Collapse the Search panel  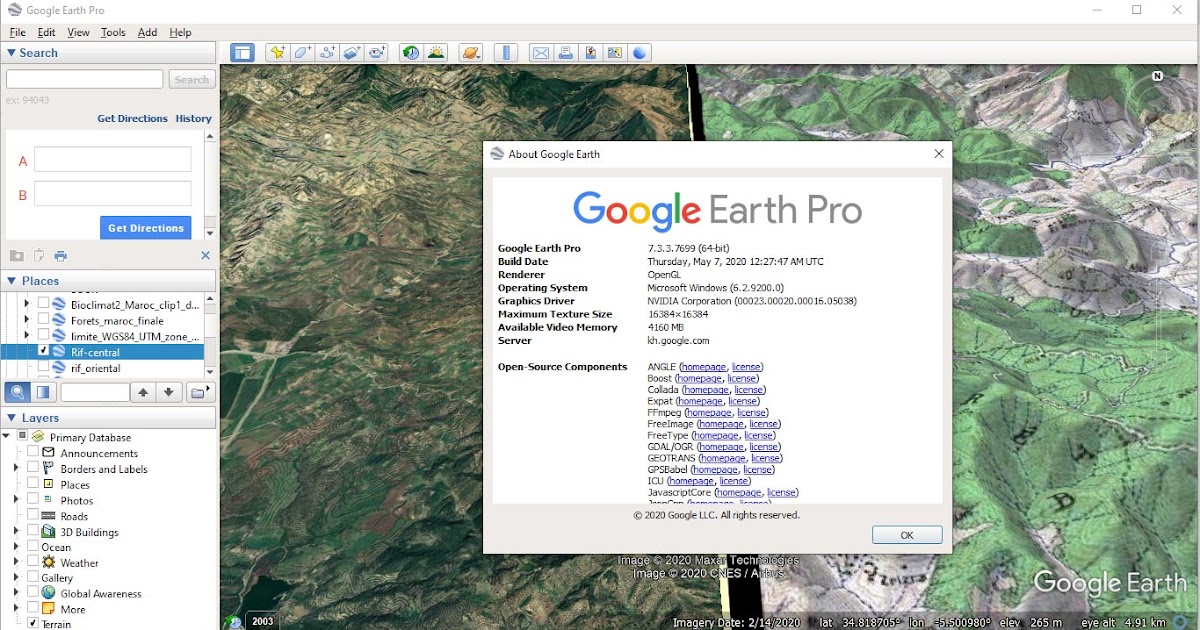[12, 53]
